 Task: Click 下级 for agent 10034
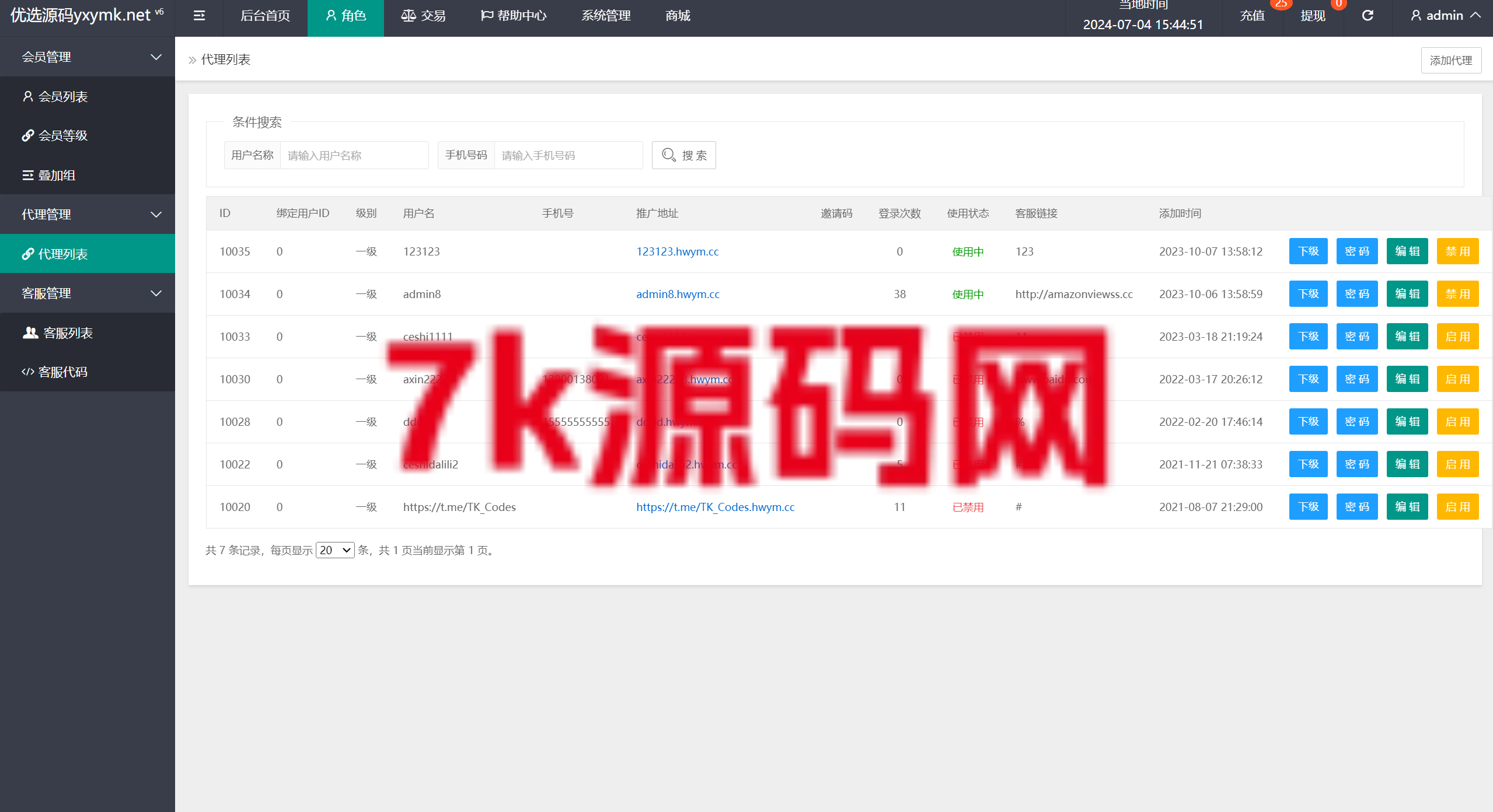[1309, 294]
